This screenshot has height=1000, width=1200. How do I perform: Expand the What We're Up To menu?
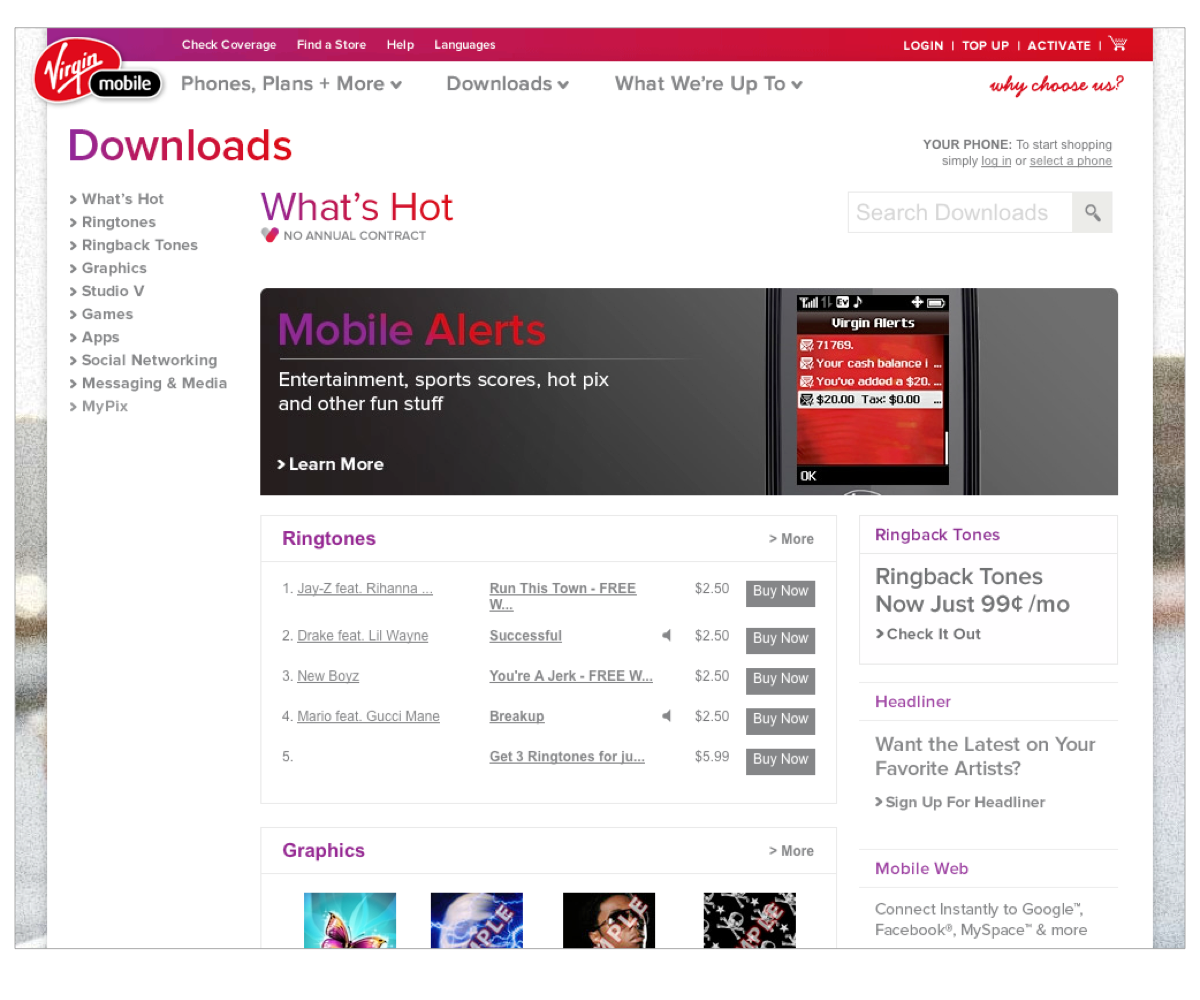coord(708,84)
